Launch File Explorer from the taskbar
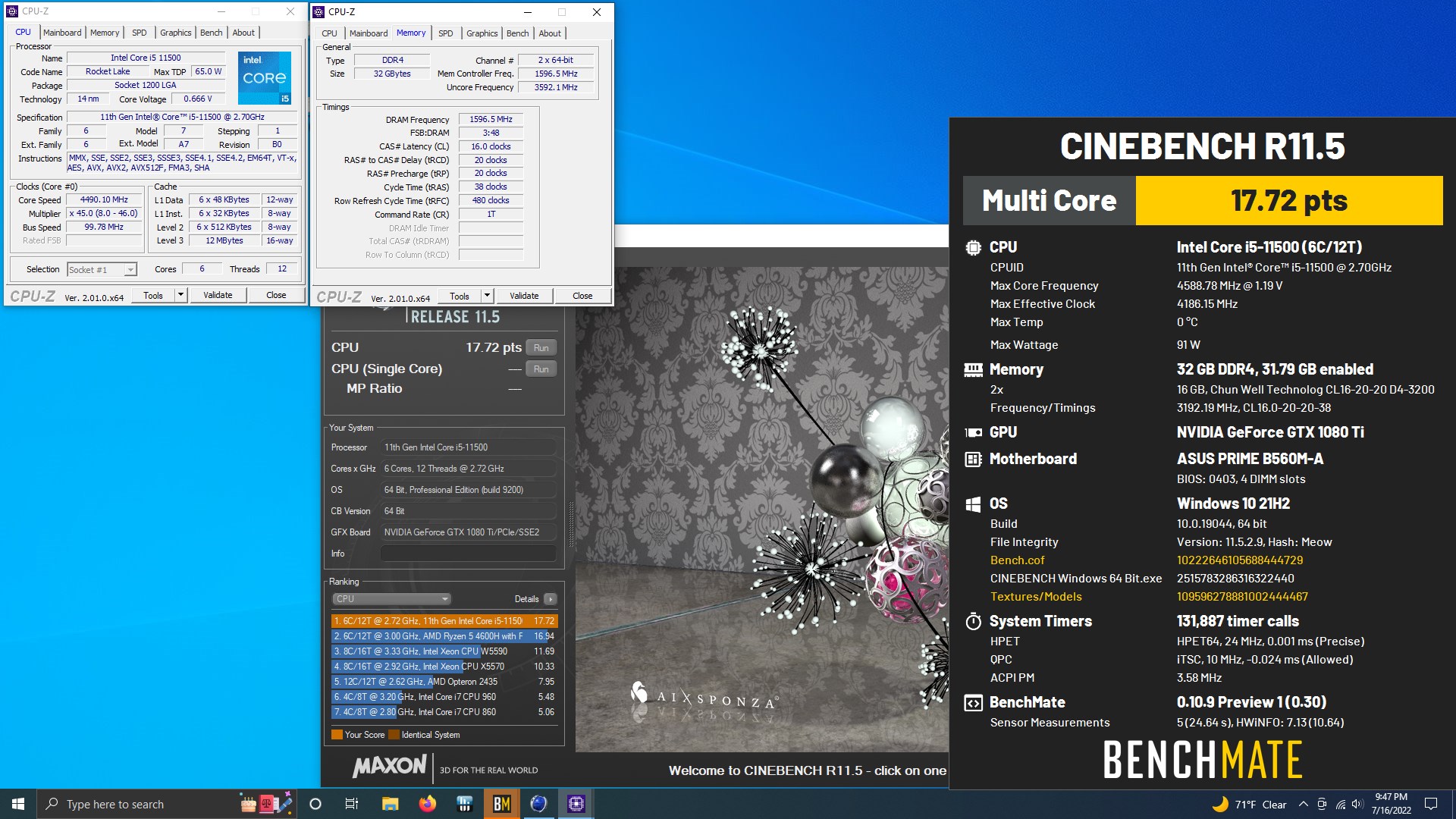 (390, 804)
